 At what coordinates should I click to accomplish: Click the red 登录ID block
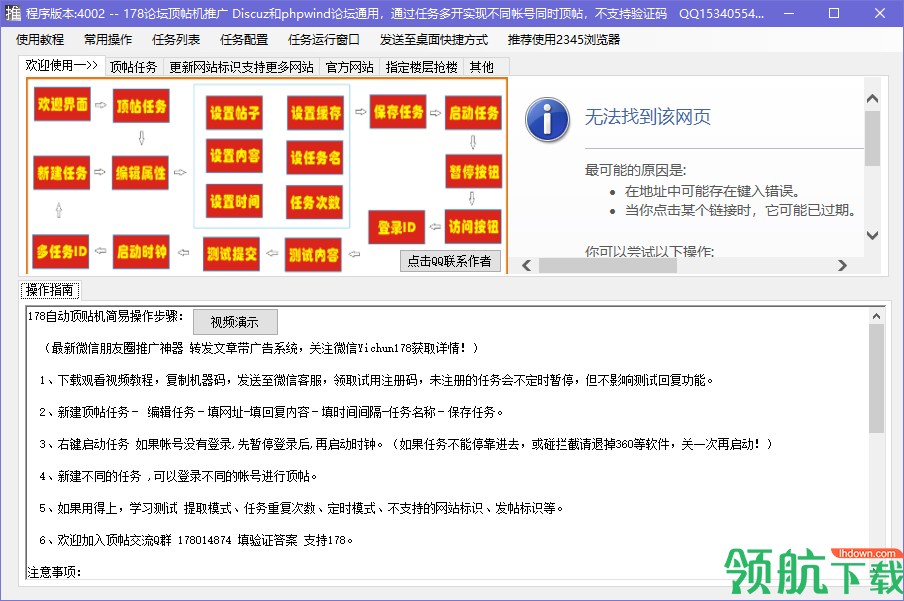[x=397, y=227]
